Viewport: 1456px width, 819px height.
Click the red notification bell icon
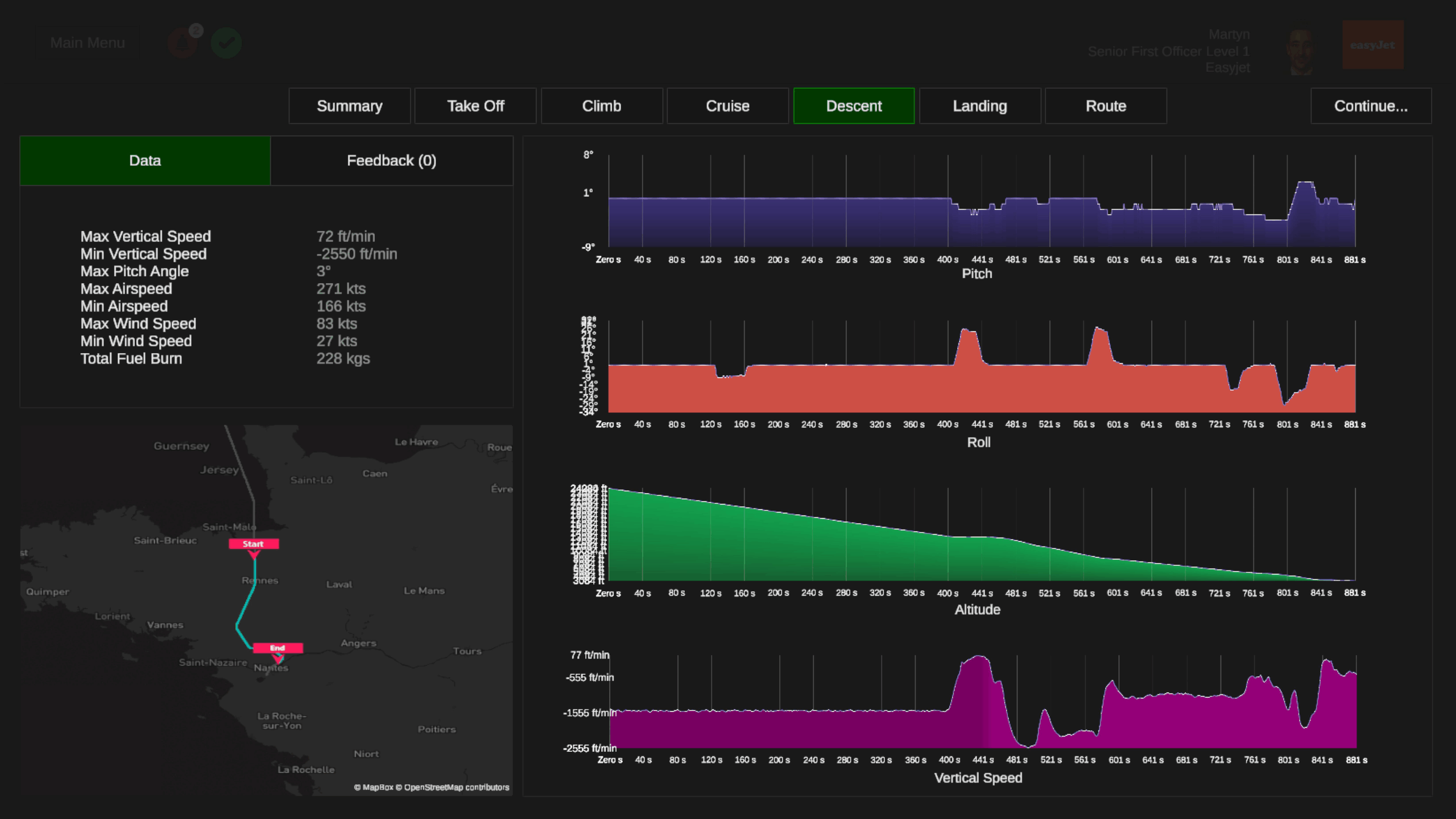coord(182,44)
